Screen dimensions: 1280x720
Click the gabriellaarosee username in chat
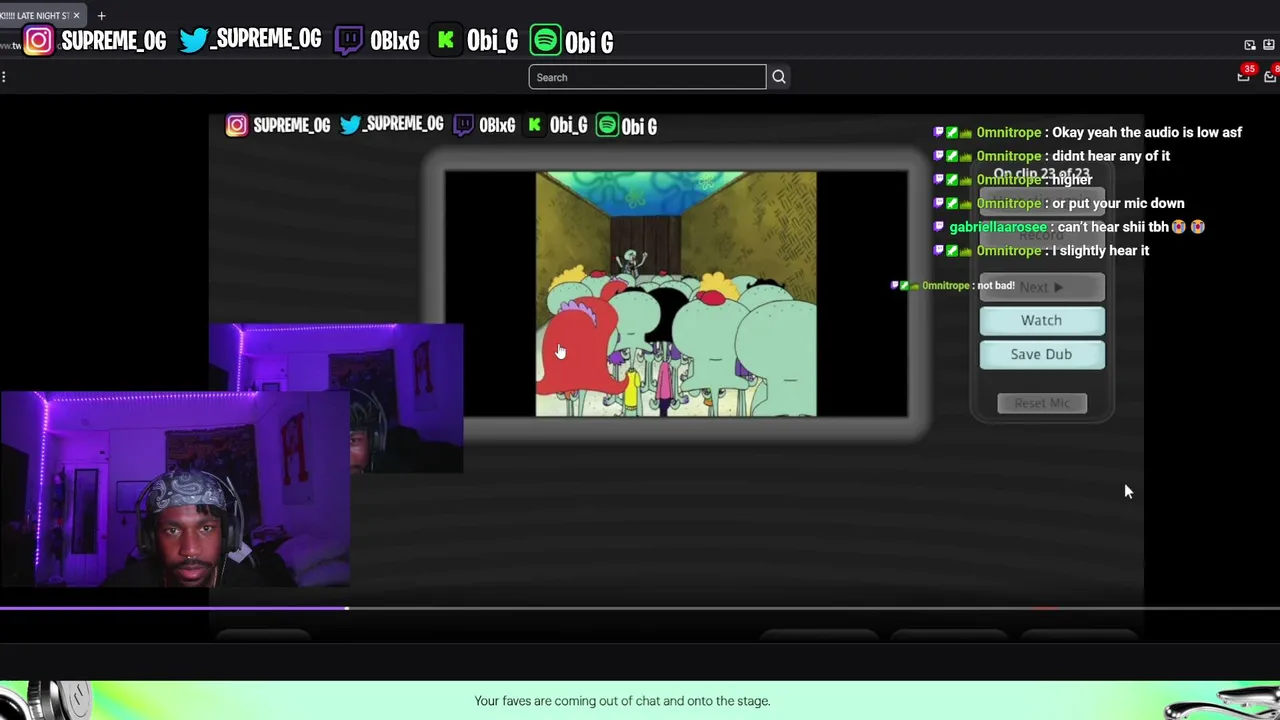[x=997, y=227]
